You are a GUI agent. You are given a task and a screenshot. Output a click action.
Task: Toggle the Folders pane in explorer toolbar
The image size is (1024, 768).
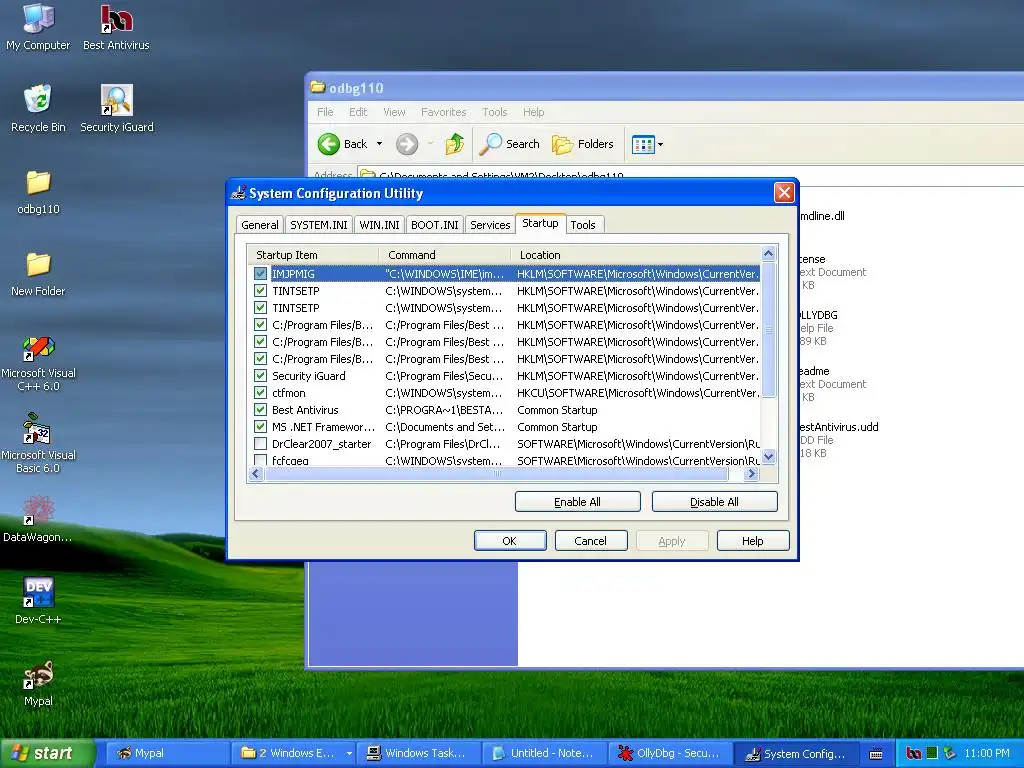583,144
